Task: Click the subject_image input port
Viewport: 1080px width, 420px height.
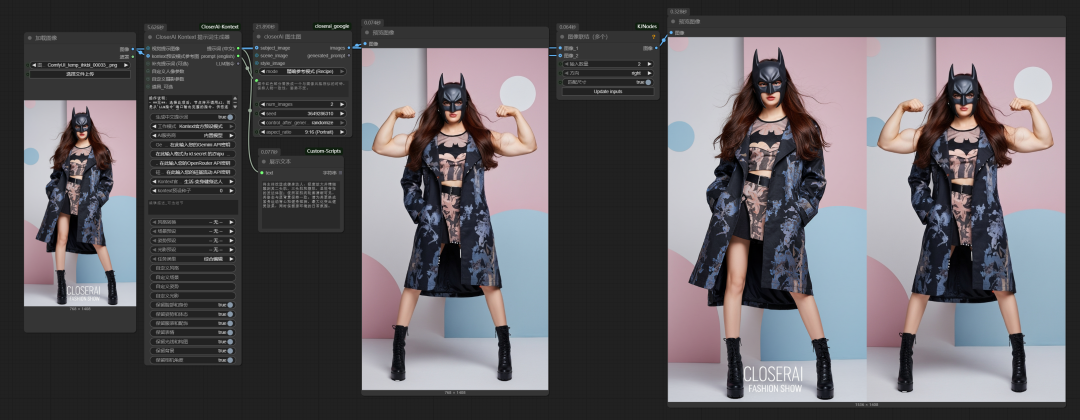Action: [257, 48]
